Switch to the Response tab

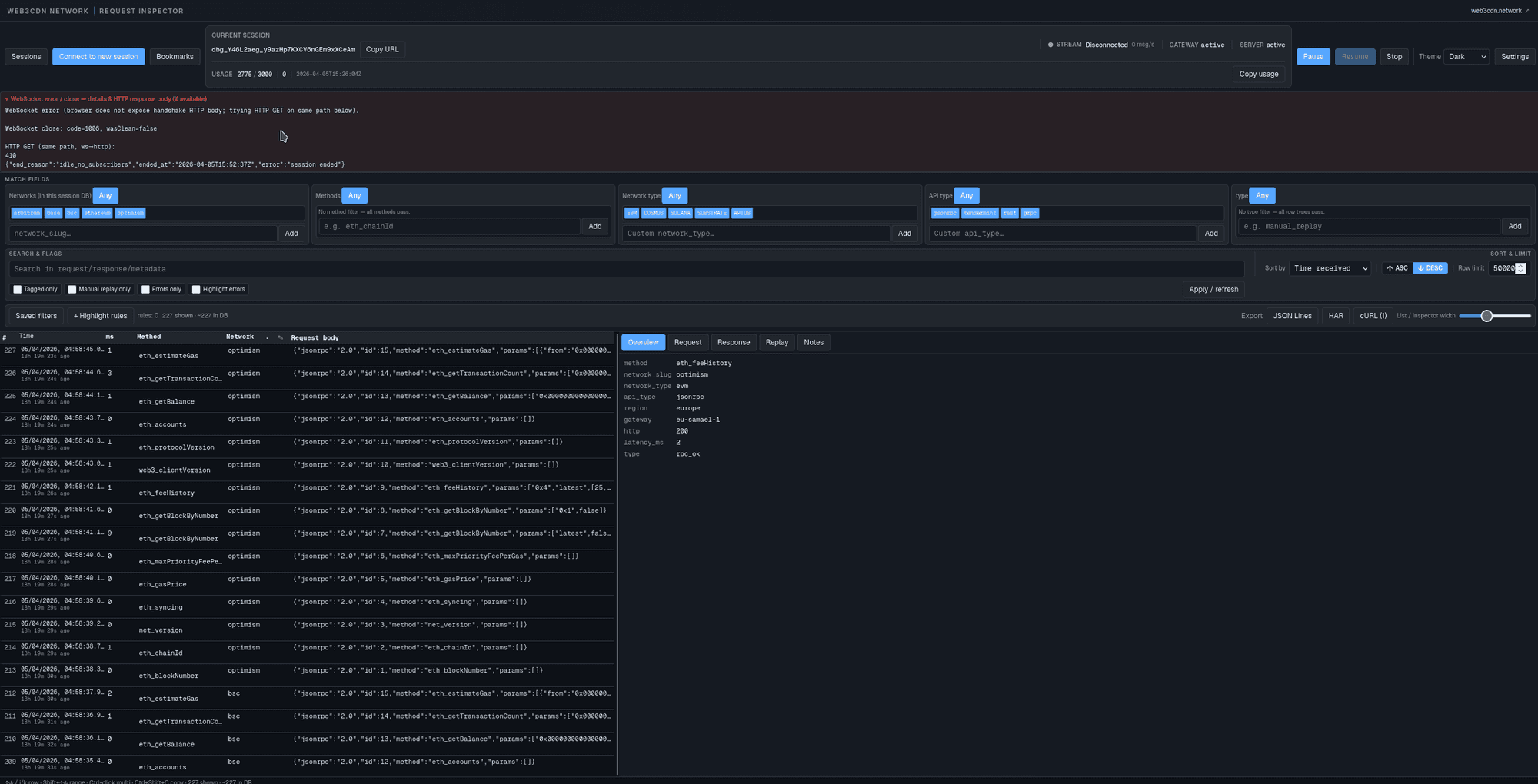[733, 343]
